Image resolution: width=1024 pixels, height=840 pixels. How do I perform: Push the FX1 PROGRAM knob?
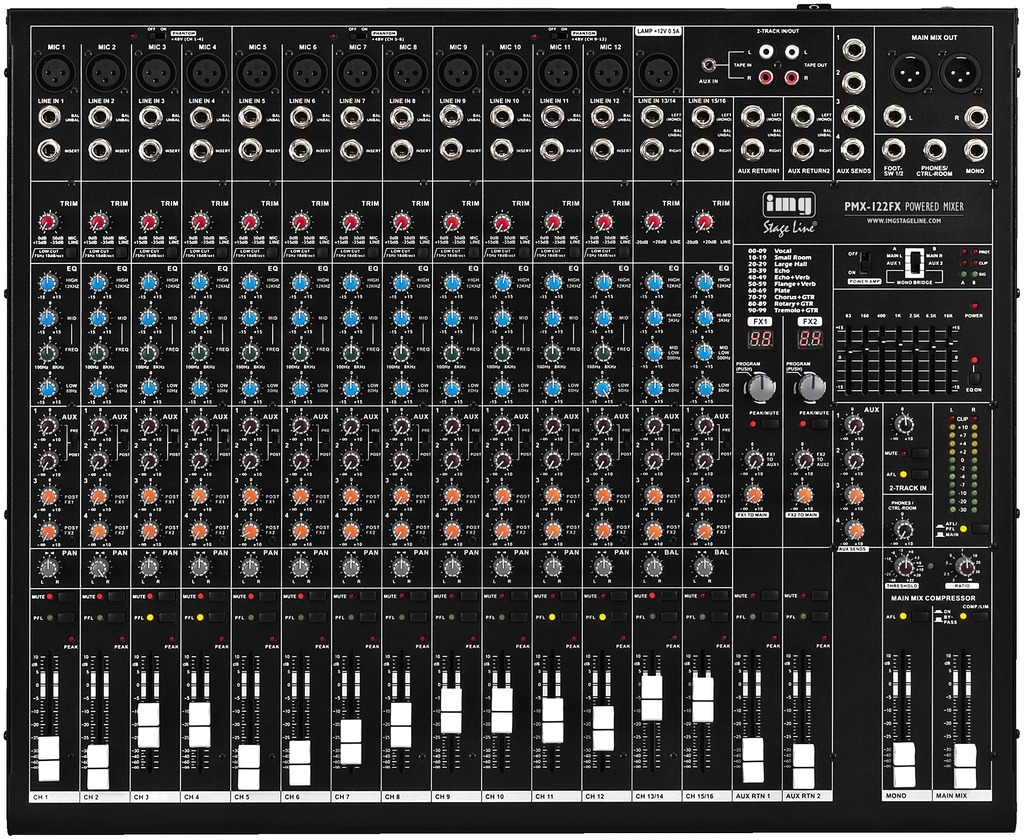tap(760, 387)
